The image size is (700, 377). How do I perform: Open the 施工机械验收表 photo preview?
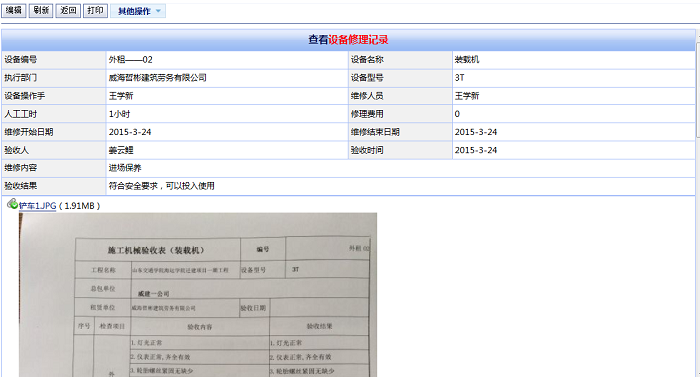tap(198, 295)
